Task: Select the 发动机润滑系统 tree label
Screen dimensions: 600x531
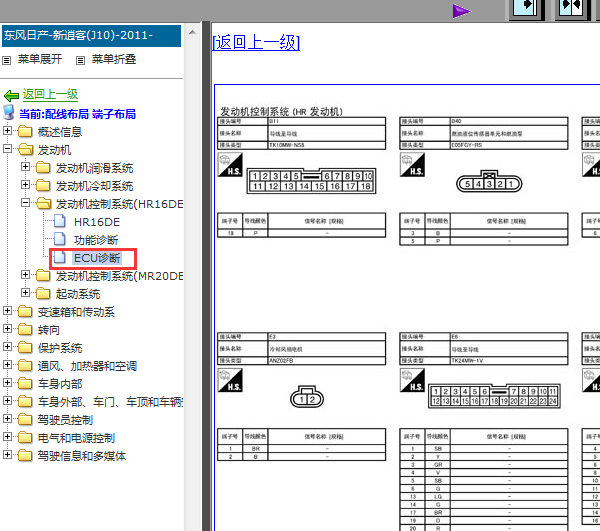Action: tap(94, 168)
